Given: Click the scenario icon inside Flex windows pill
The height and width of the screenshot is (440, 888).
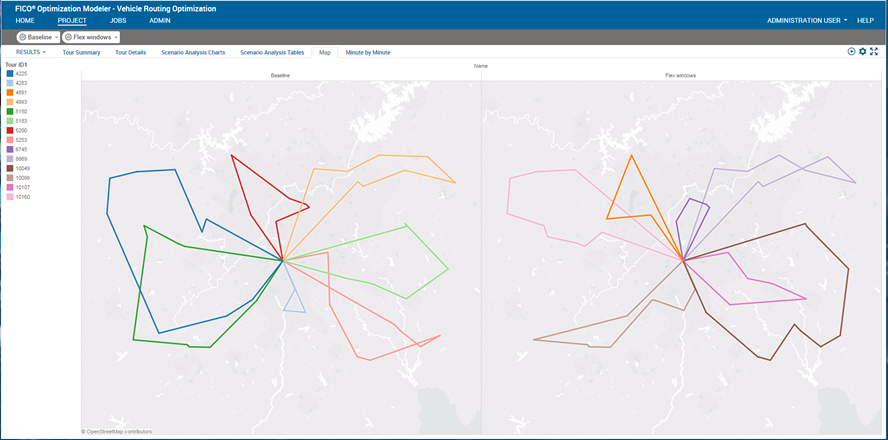Looking at the screenshot, I should pos(68,37).
